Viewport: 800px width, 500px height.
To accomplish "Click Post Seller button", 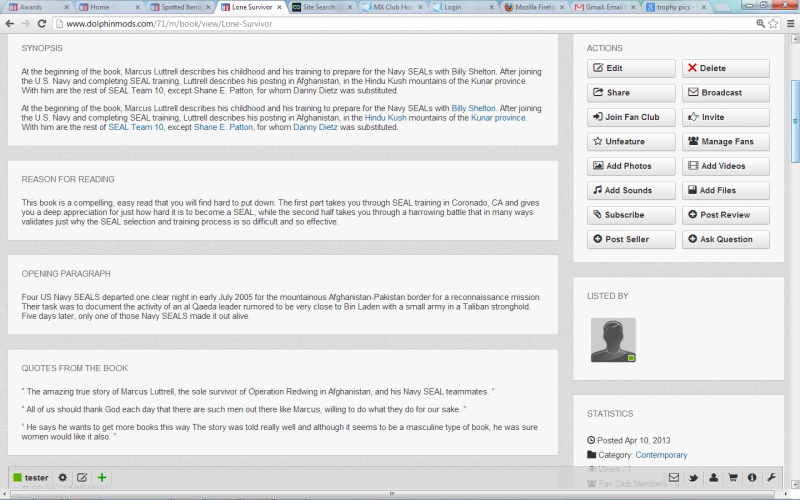I will click(x=631, y=240).
